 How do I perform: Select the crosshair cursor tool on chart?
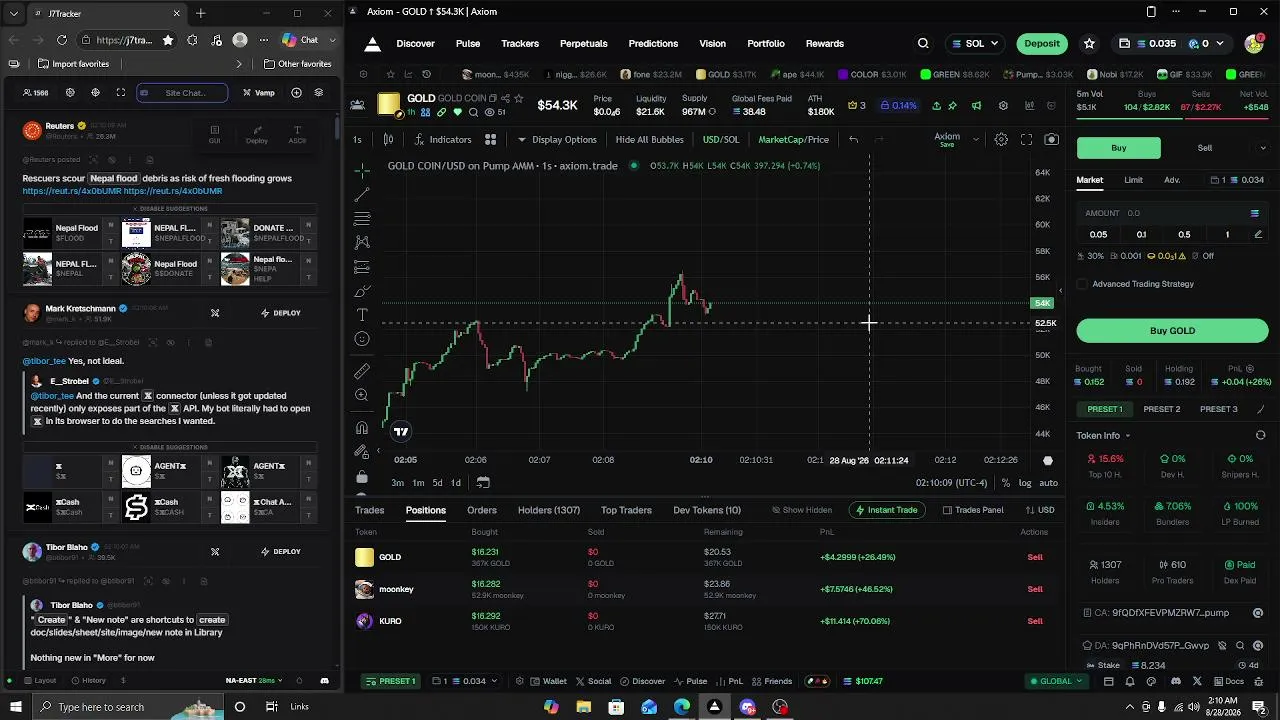click(x=362, y=170)
